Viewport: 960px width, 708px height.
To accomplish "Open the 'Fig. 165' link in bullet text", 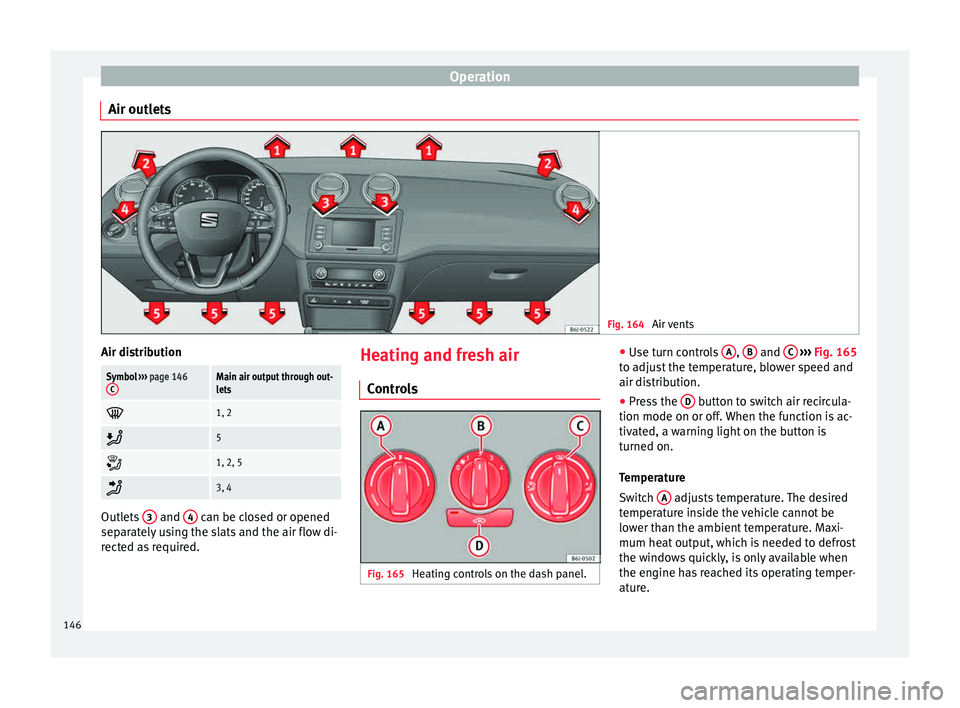I will [835, 352].
